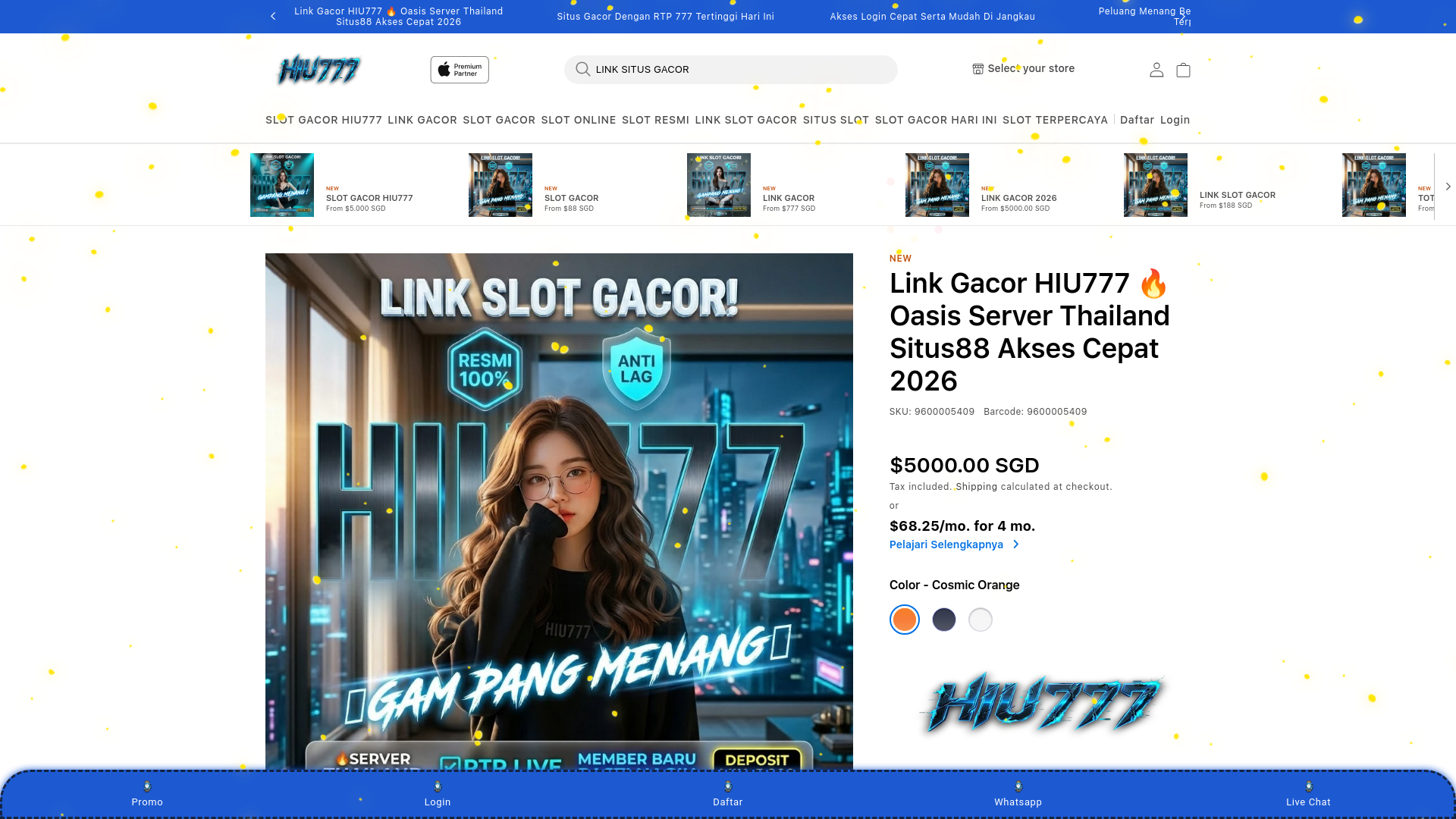Image resolution: width=1456 pixels, height=819 pixels.
Task: Open Select your store selector
Action: click(x=1024, y=68)
